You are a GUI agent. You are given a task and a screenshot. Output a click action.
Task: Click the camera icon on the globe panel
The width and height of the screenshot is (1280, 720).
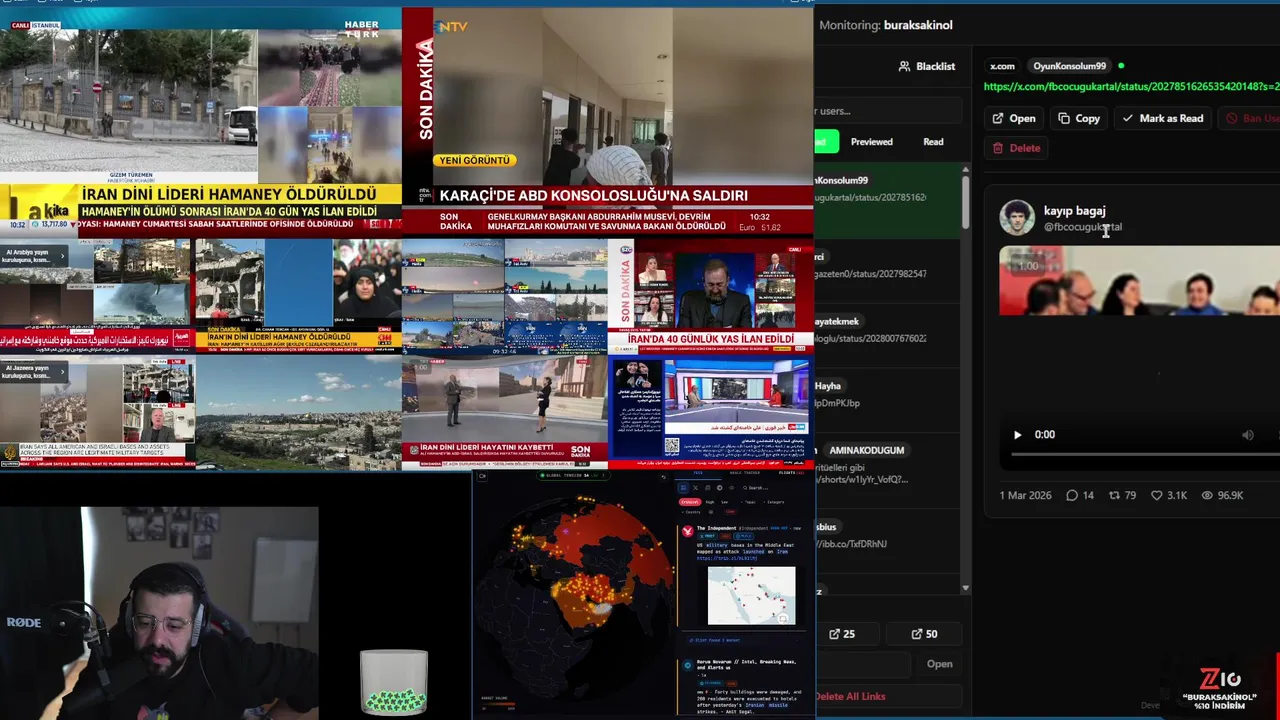[x=482, y=476]
